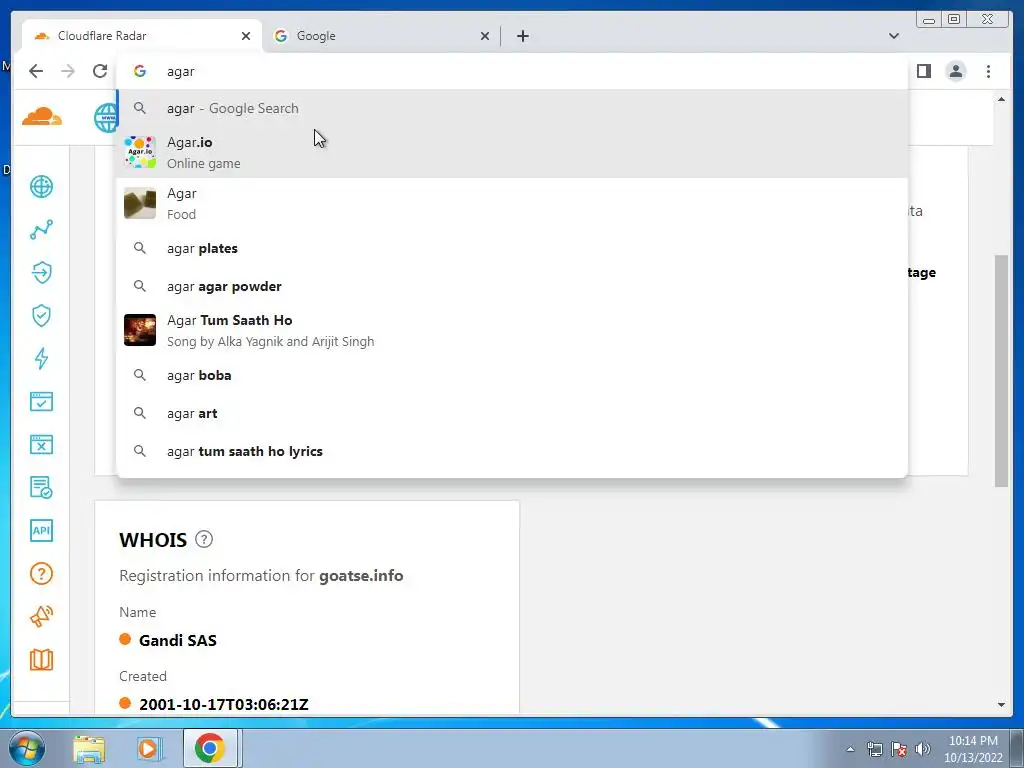1024x768 pixels.
Task: Open the API icon in sidebar
Action: 41,530
